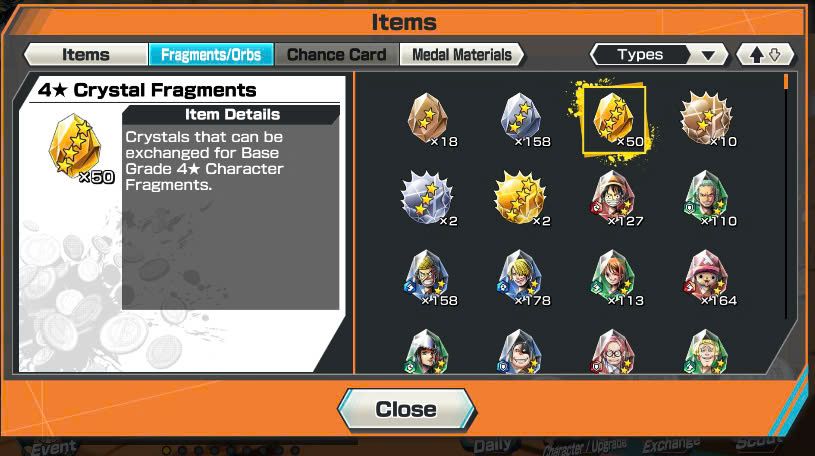
Task: Switch to the Items tab
Action: tap(86, 55)
